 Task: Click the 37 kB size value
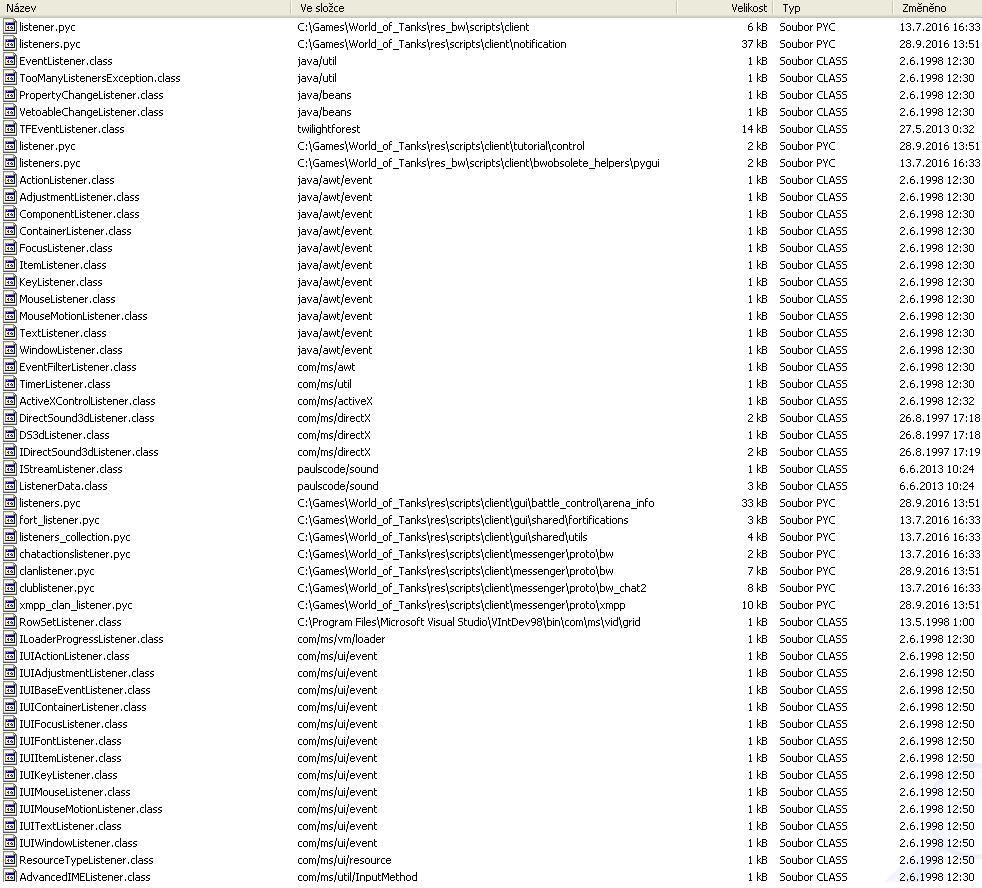(x=754, y=44)
